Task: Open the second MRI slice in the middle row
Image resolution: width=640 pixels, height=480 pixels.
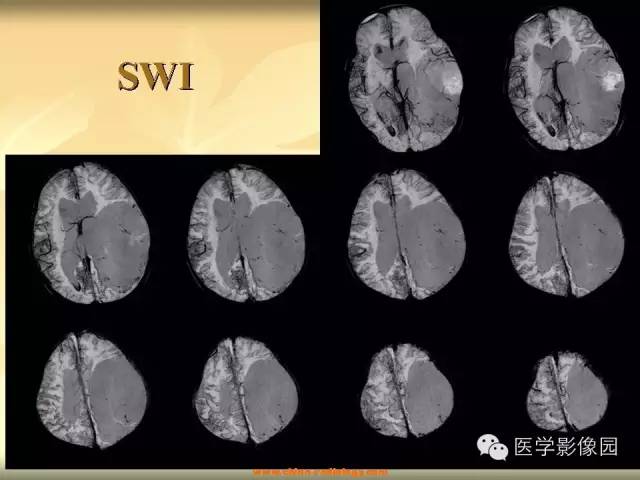Action: click(x=246, y=233)
